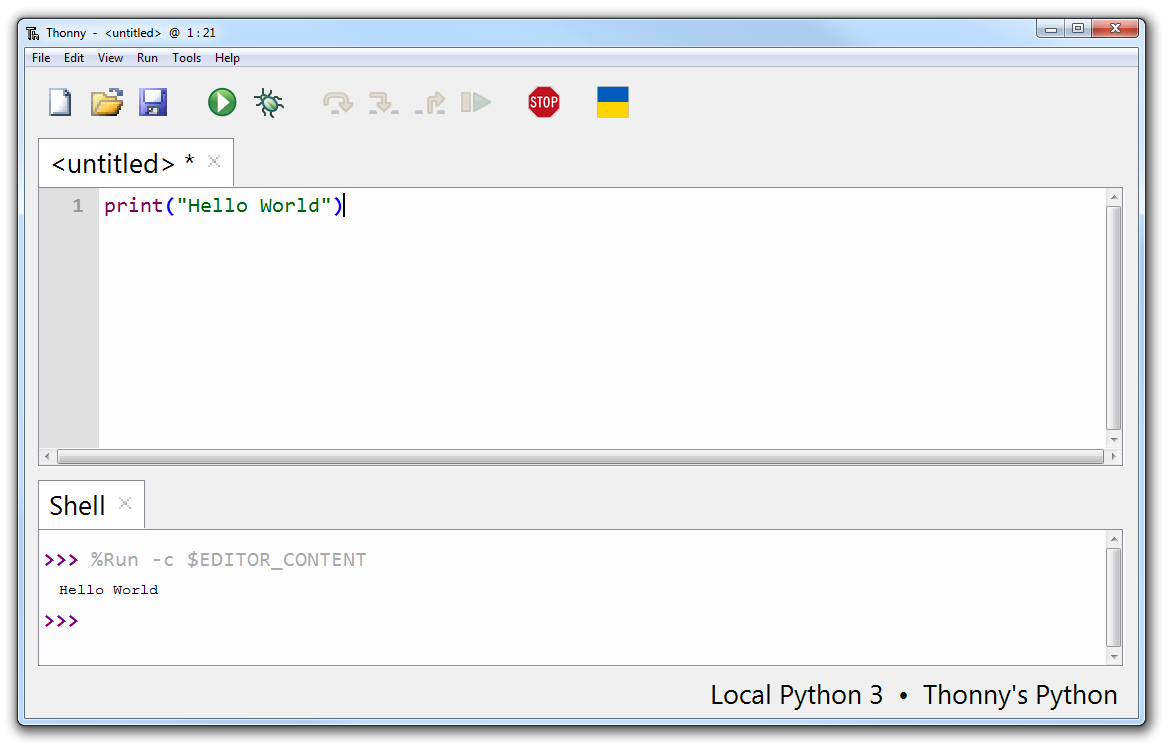The height and width of the screenshot is (746, 1169).
Task: Open a file using the folder icon
Action: click(107, 102)
